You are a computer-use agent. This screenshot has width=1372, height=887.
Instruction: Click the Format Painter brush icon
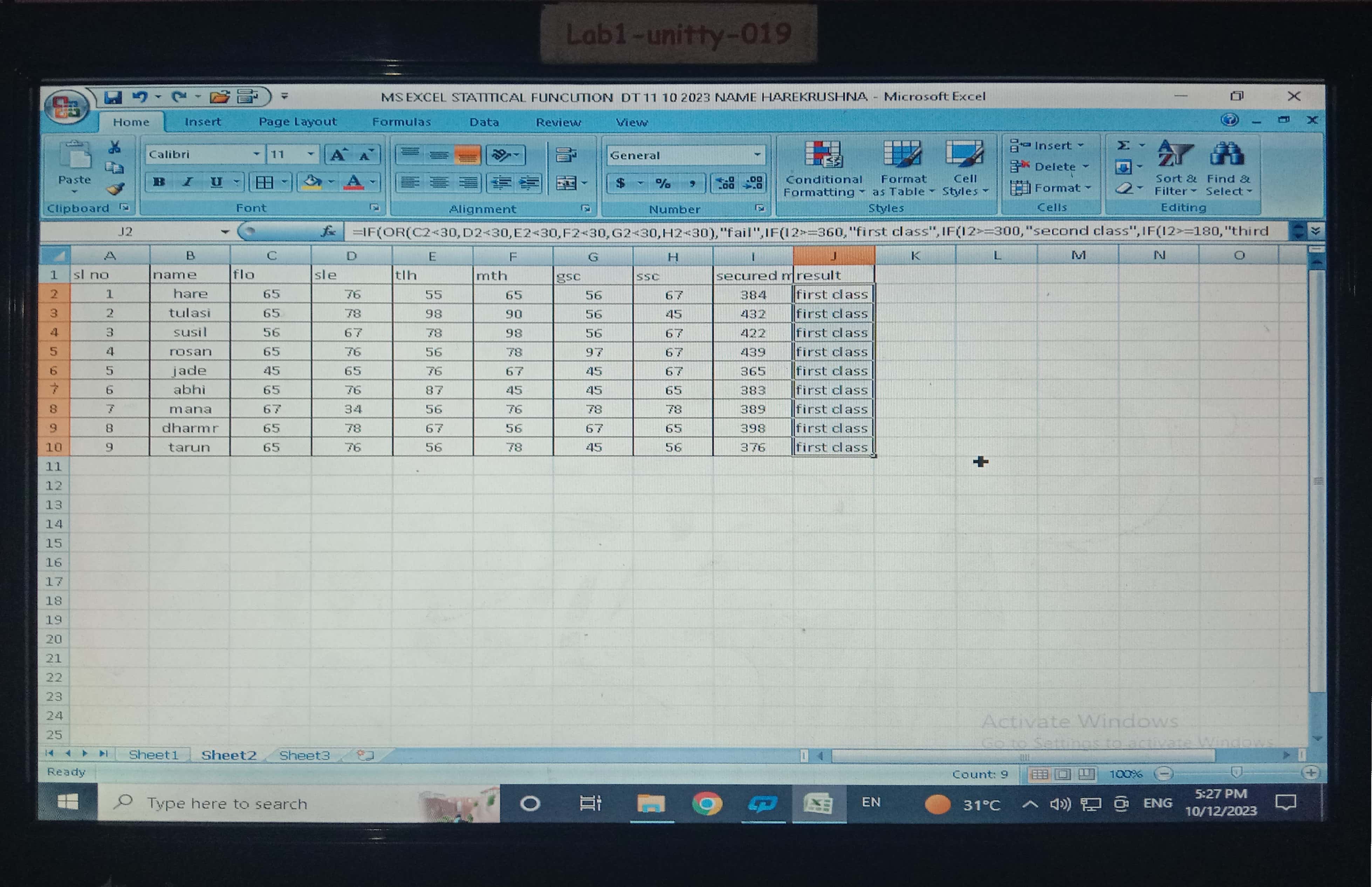(115, 189)
